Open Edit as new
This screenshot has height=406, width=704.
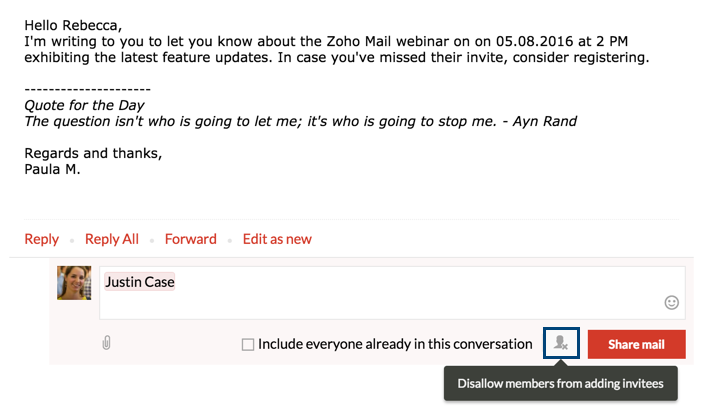[x=277, y=239]
